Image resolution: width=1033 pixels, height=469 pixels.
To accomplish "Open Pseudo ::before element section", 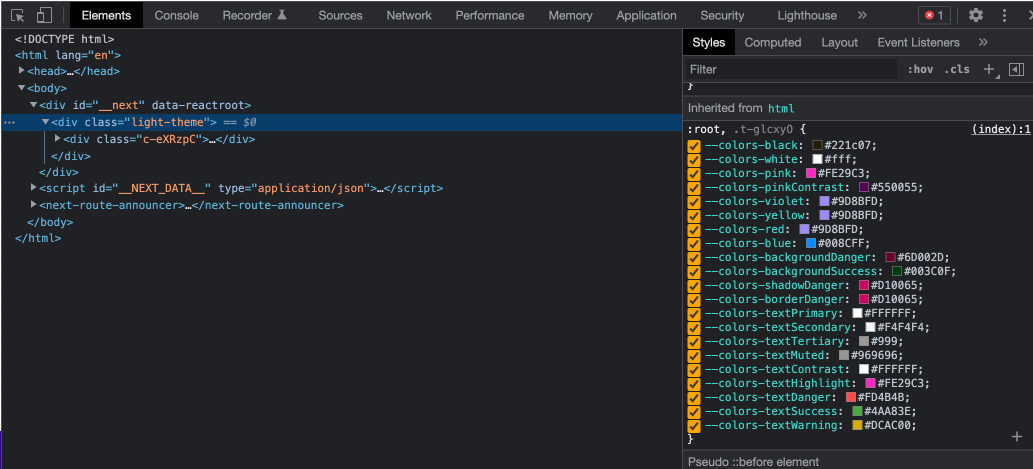I will coord(856,462).
